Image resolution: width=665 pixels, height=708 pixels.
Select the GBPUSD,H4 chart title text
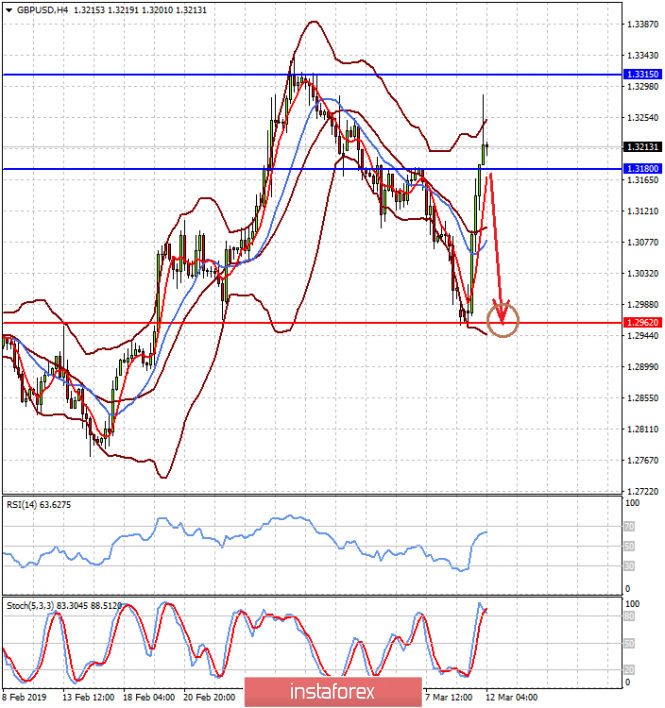click(42, 10)
